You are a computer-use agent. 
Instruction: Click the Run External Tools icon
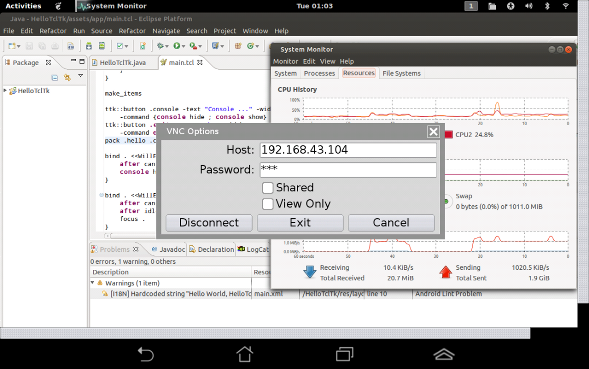(193, 46)
